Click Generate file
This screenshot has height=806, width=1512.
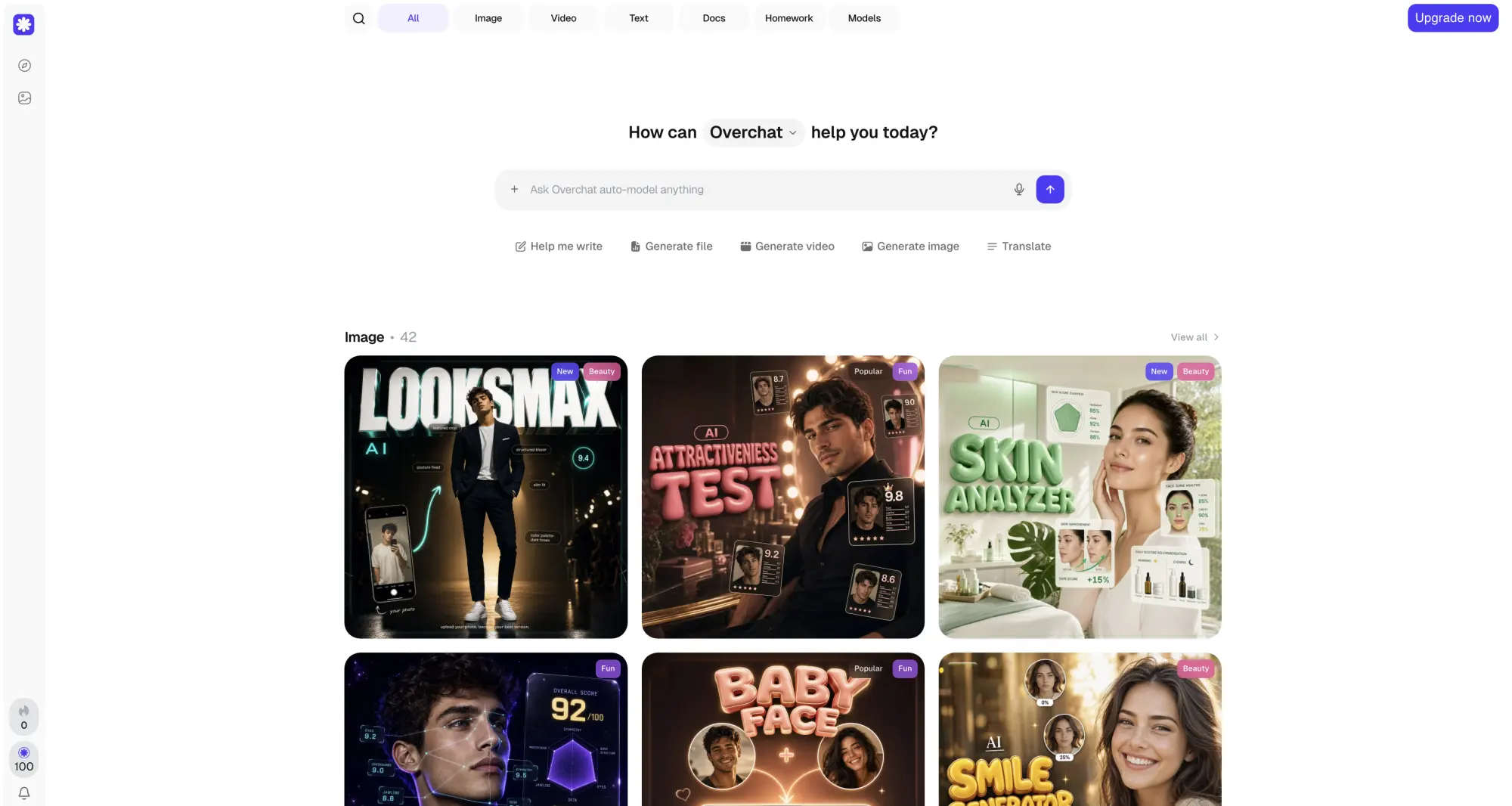point(671,246)
